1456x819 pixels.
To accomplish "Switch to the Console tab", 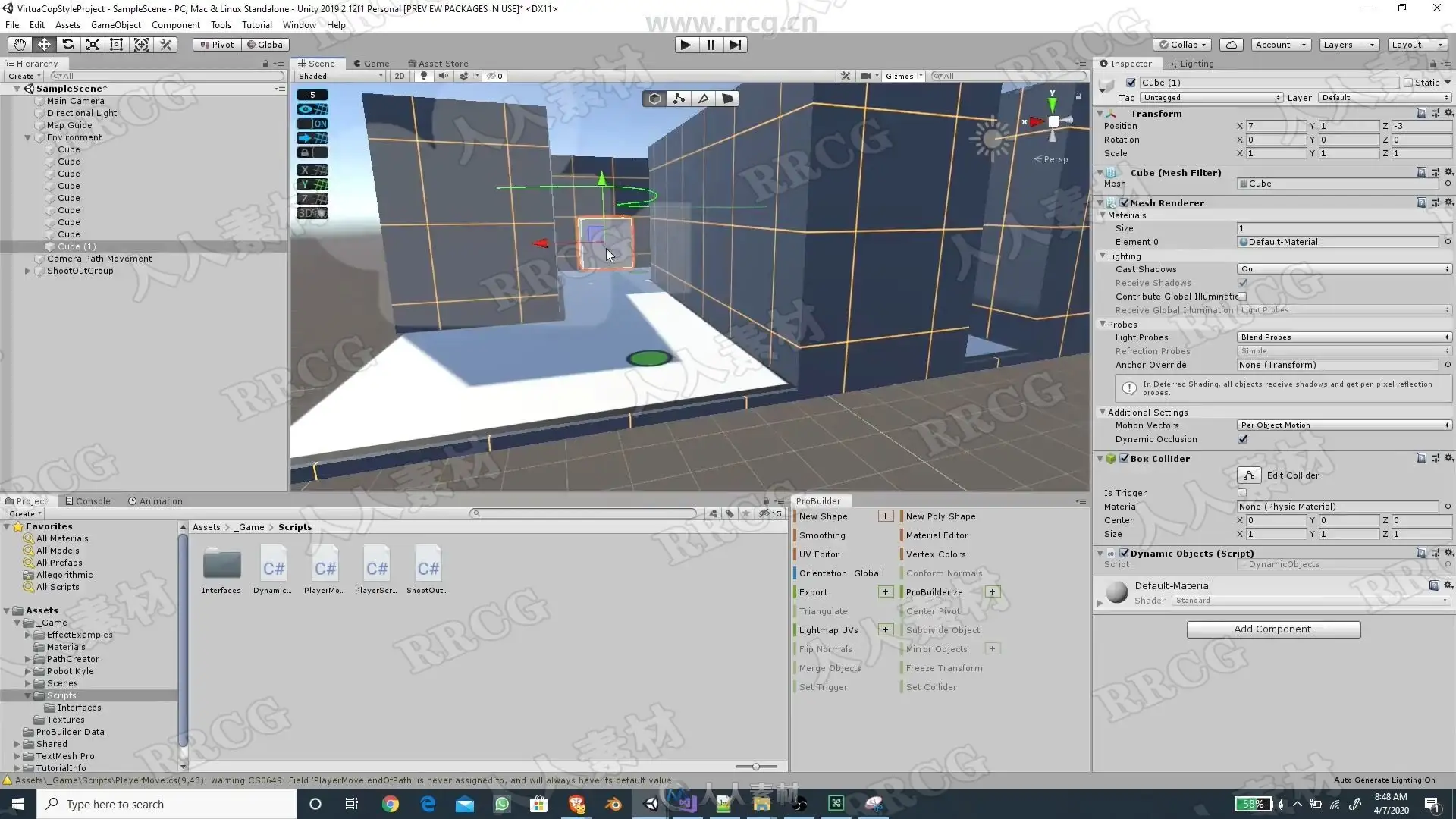I will (88, 501).
